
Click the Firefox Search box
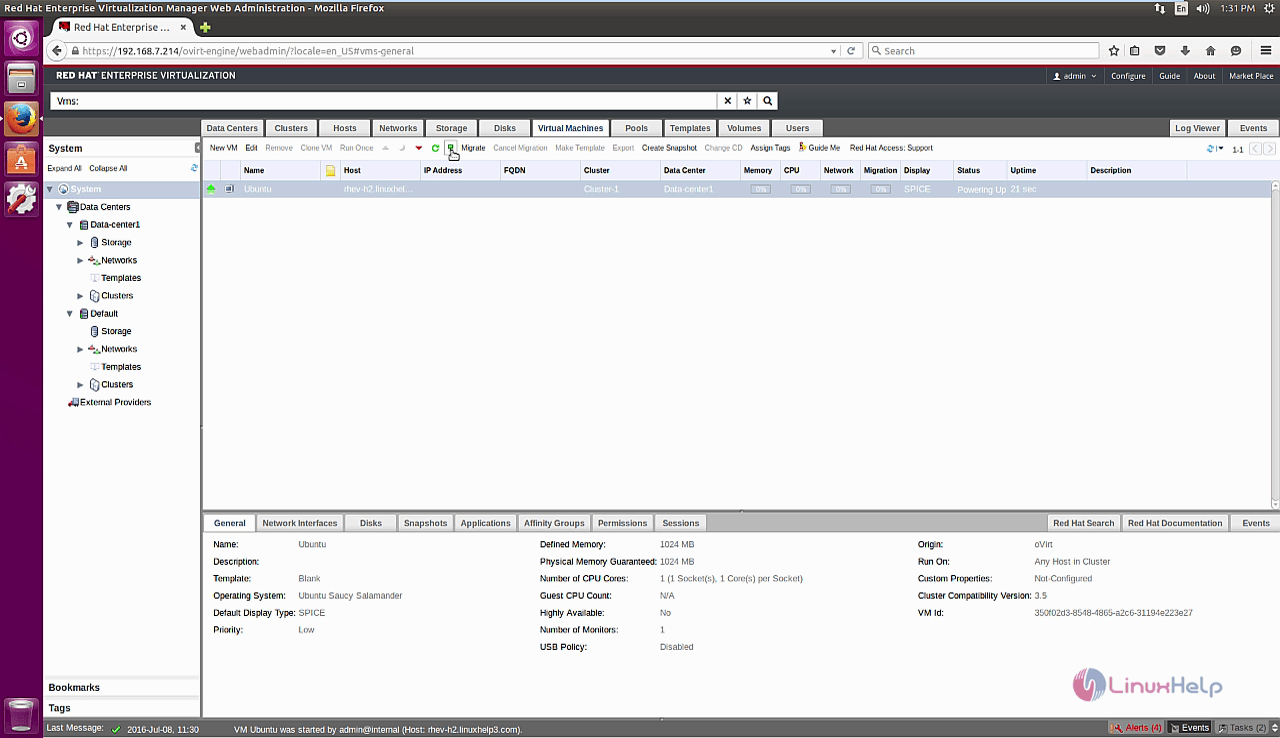click(x=983, y=51)
